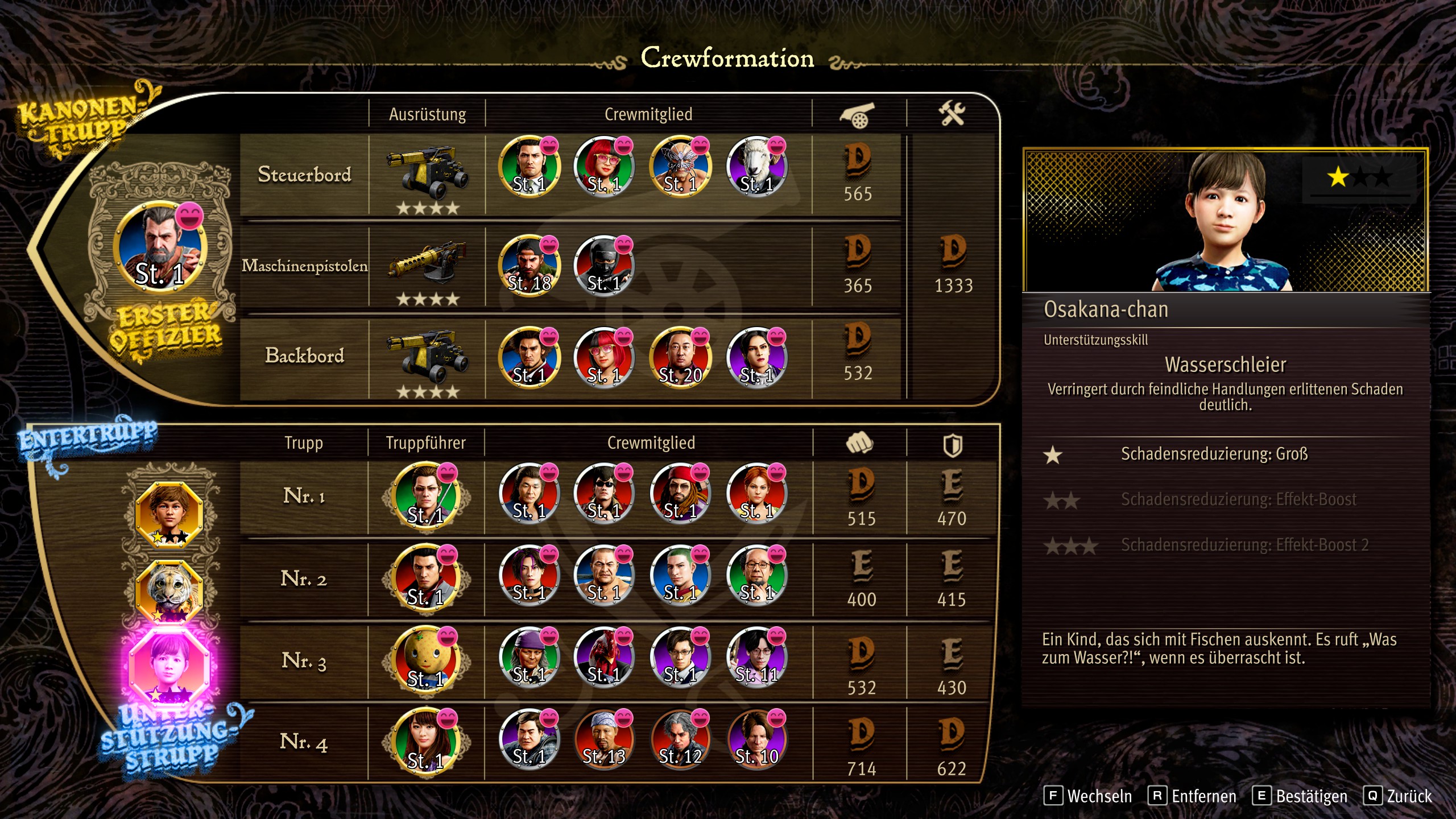Select the St. 20 Backbord crew member
The image size is (1456, 819).
tap(680, 358)
